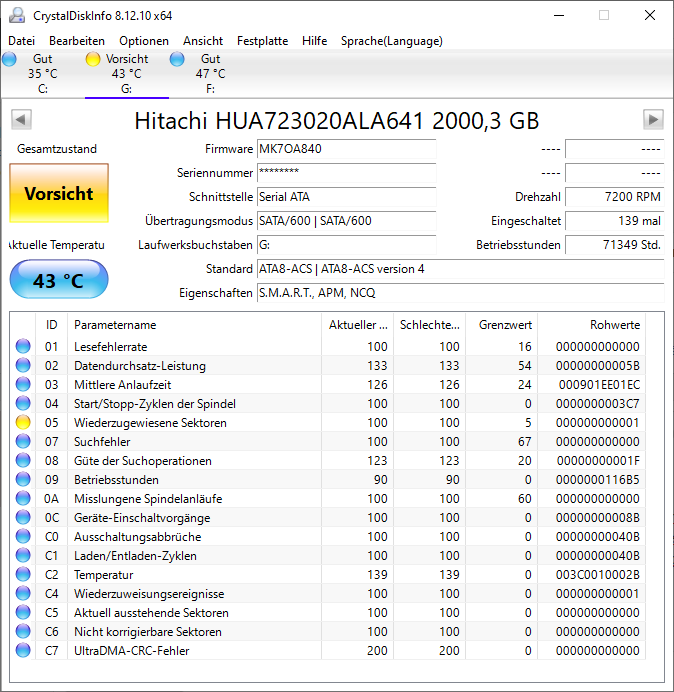Open the Datei menu
The height and width of the screenshot is (692, 674).
(x=21, y=41)
